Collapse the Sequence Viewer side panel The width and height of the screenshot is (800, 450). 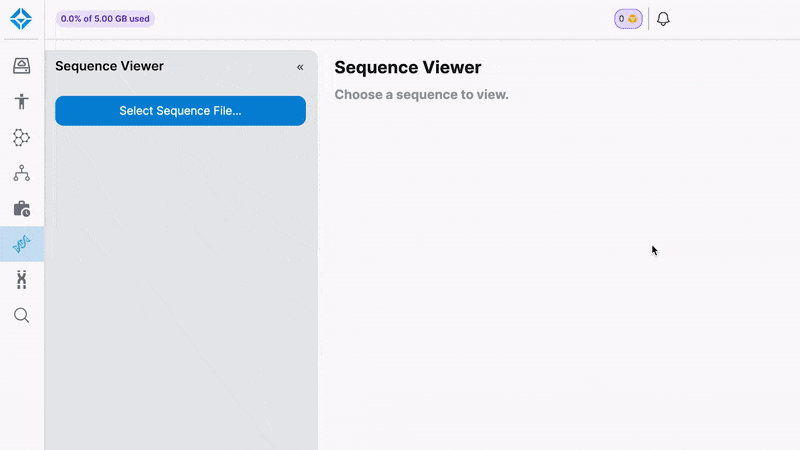pos(300,67)
